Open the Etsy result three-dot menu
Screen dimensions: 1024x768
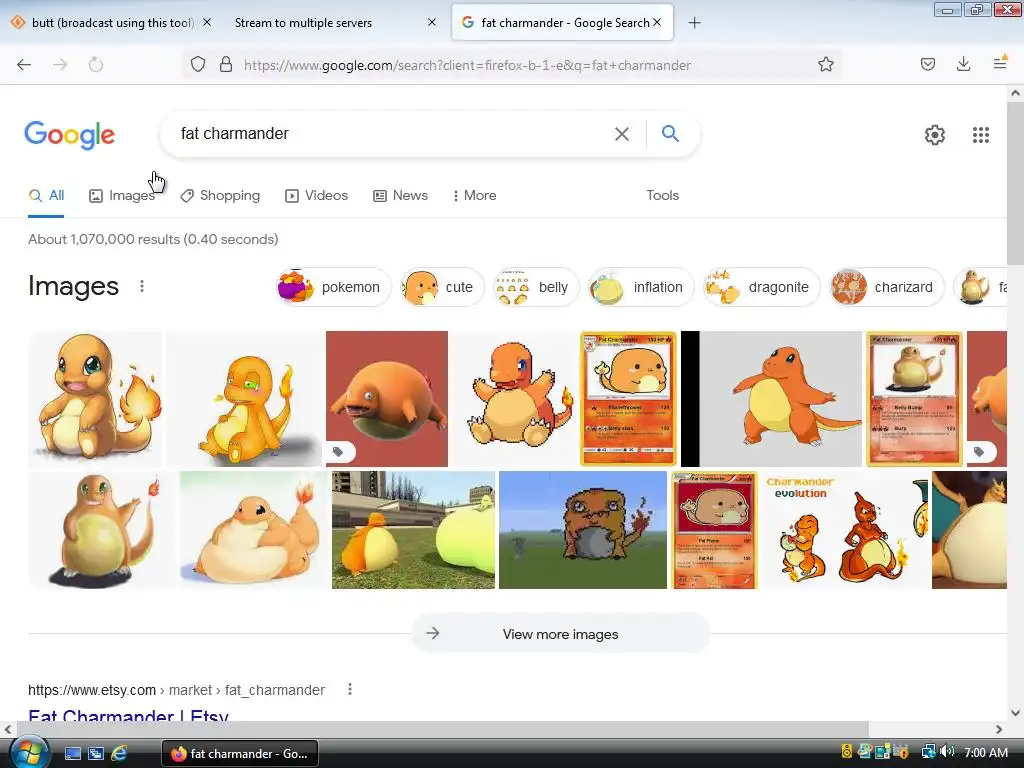tap(350, 689)
